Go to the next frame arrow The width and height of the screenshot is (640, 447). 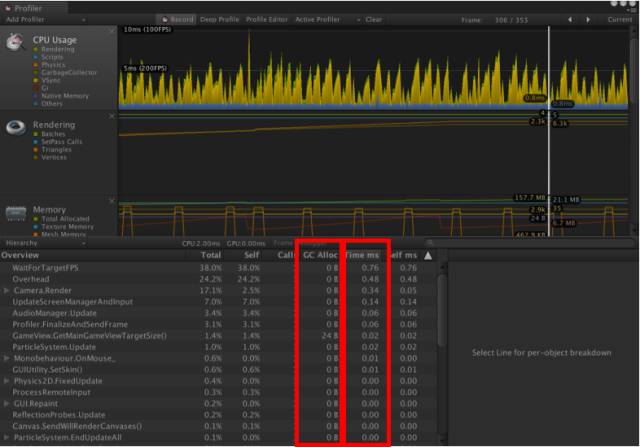588,20
